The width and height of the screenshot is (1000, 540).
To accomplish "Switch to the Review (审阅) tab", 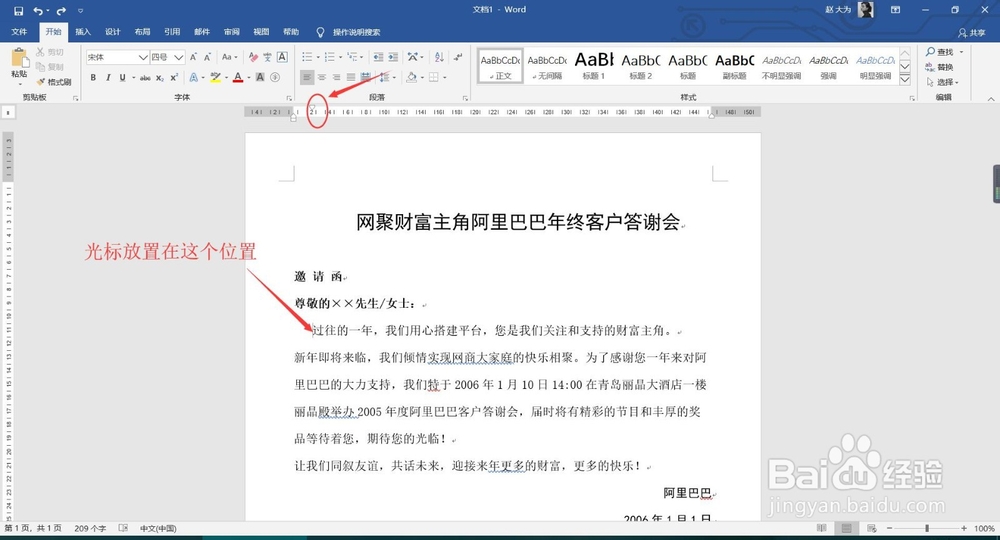I will 232,32.
